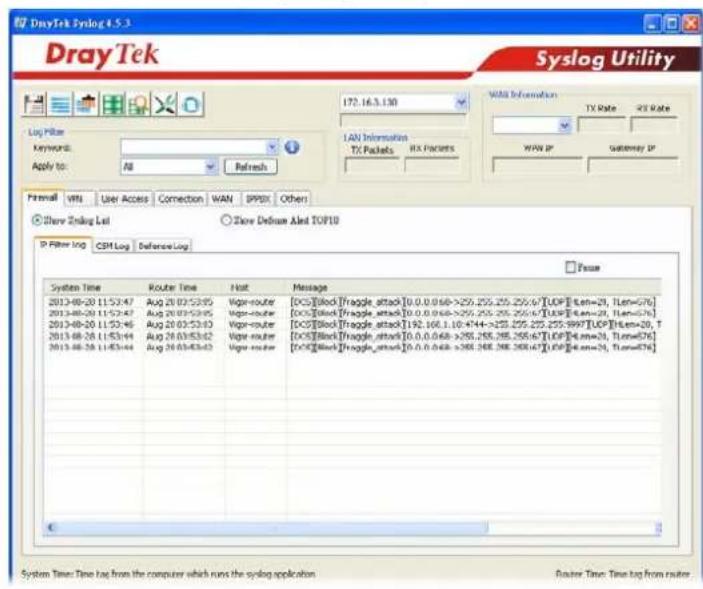Click the Message column header

[x=474, y=287]
